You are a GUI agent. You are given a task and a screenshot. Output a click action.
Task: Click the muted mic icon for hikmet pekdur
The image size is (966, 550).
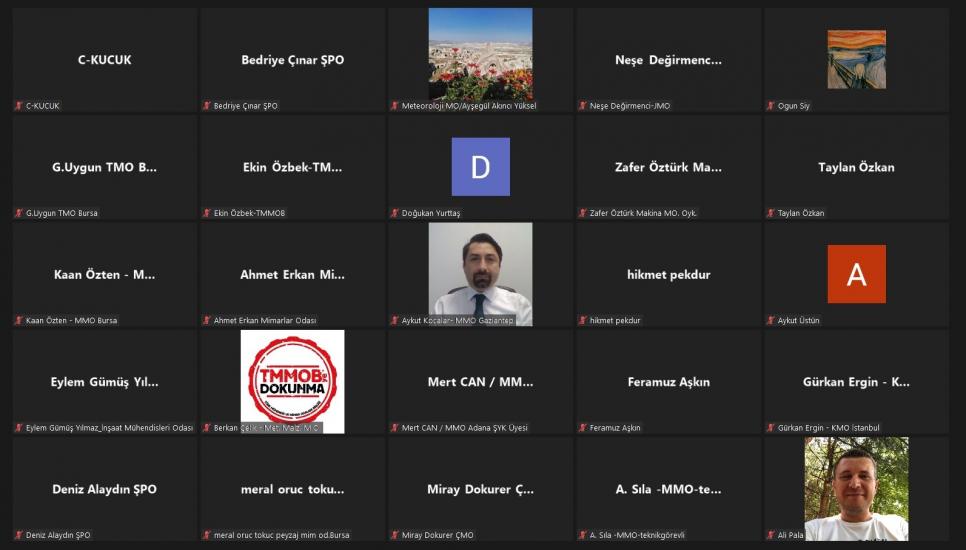click(x=583, y=321)
